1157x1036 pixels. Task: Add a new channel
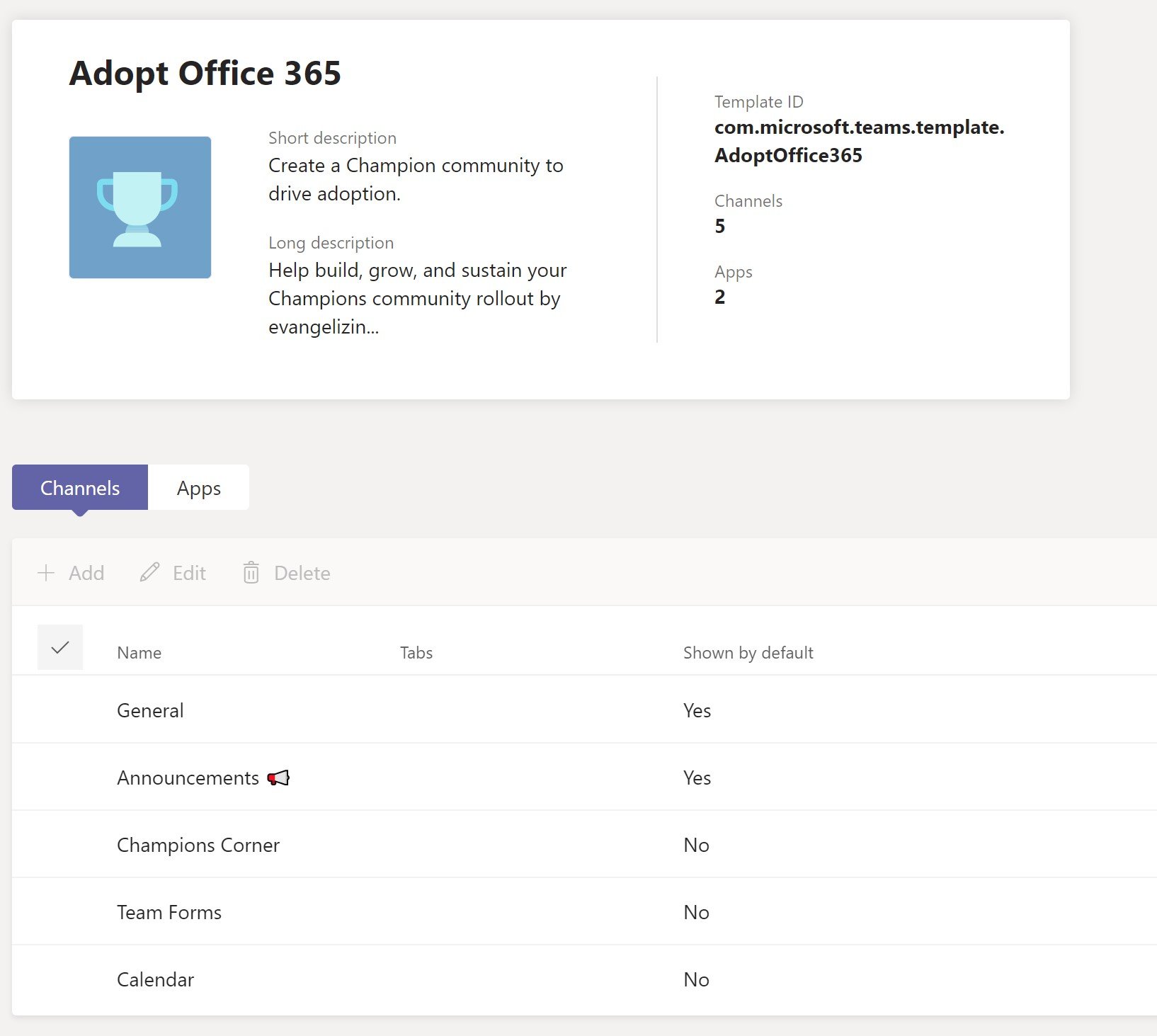coord(71,573)
